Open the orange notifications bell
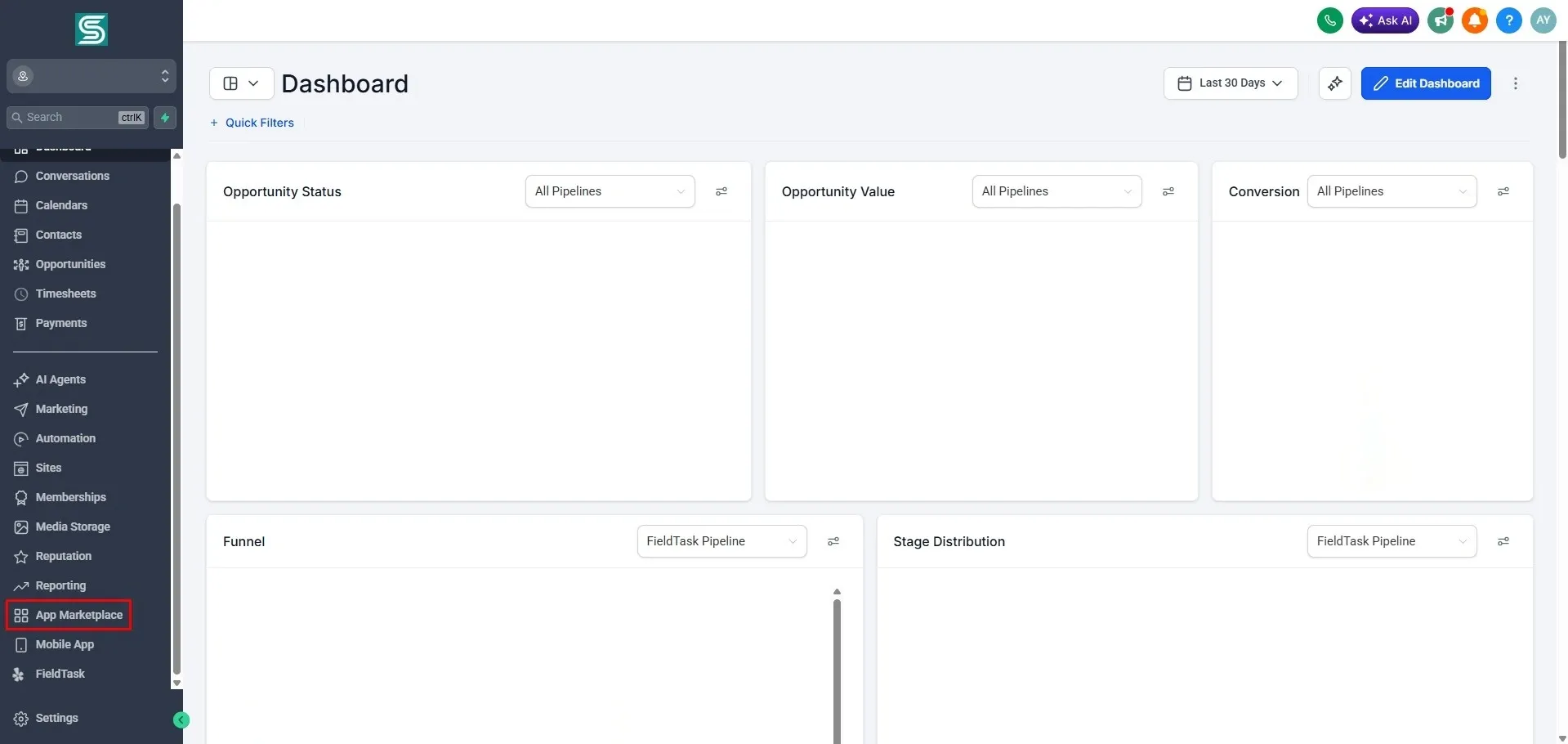 coord(1474,20)
